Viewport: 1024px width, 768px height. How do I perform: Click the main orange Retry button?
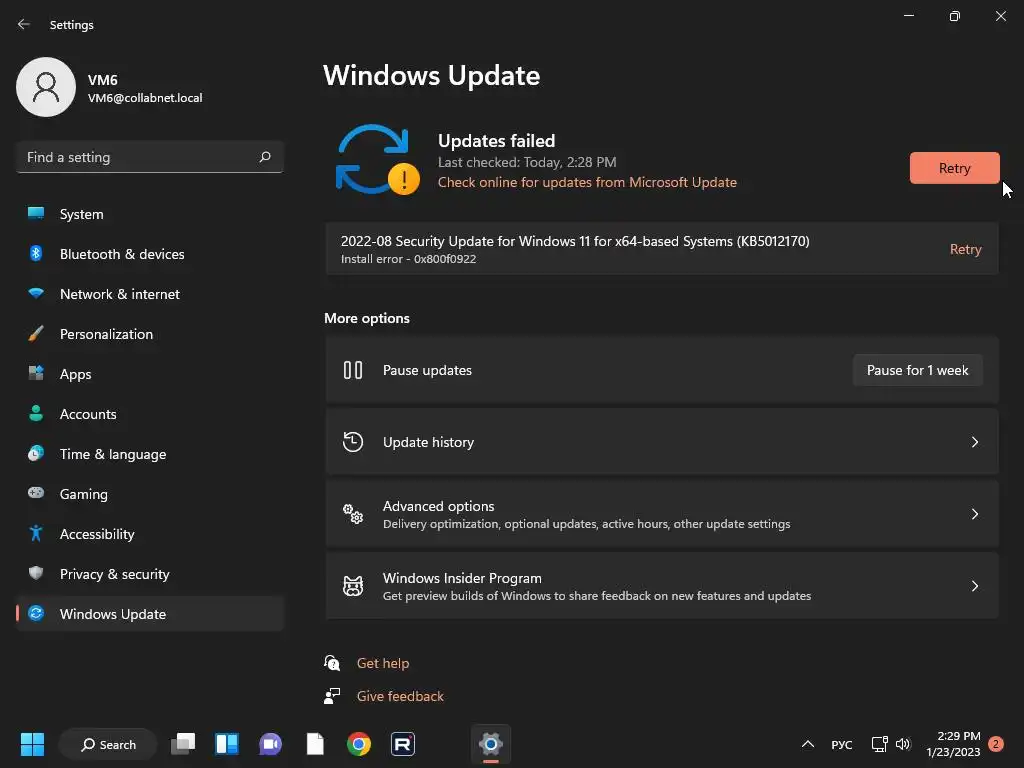click(x=954, y=168)
